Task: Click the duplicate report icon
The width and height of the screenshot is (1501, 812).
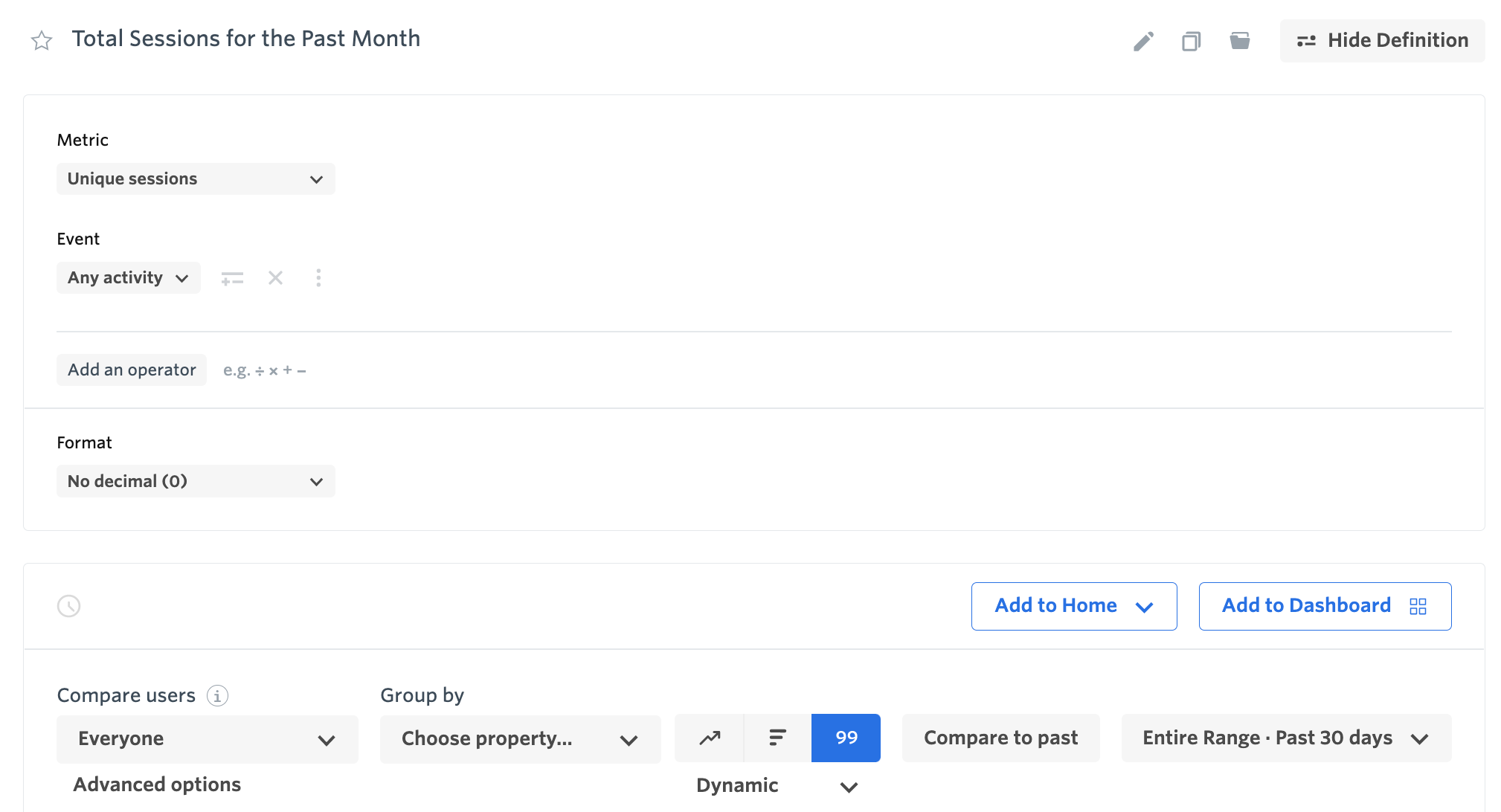Action: (x=1191, y=41)
